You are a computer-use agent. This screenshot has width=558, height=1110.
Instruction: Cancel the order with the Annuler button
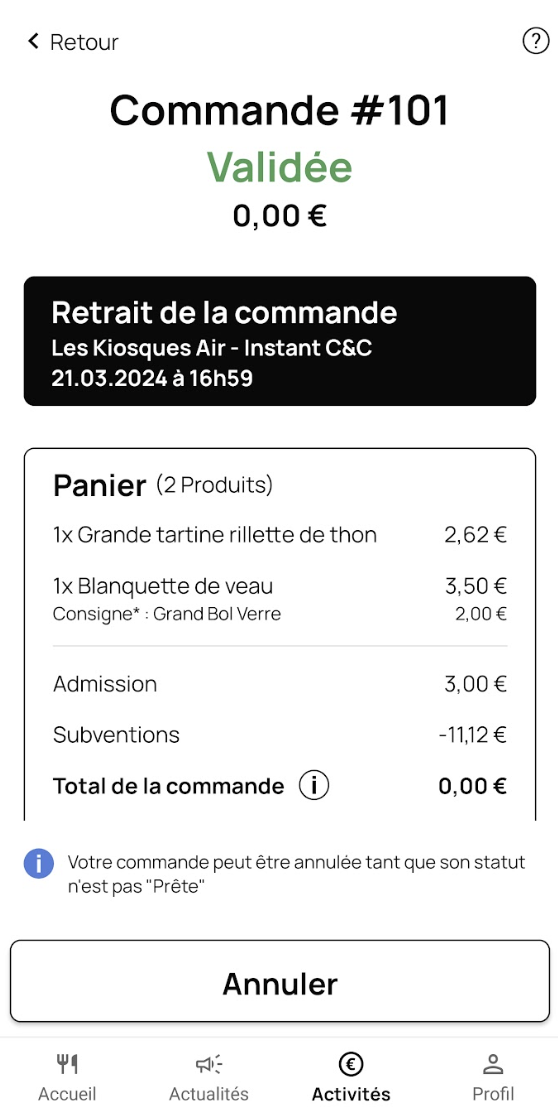(280, 981)
